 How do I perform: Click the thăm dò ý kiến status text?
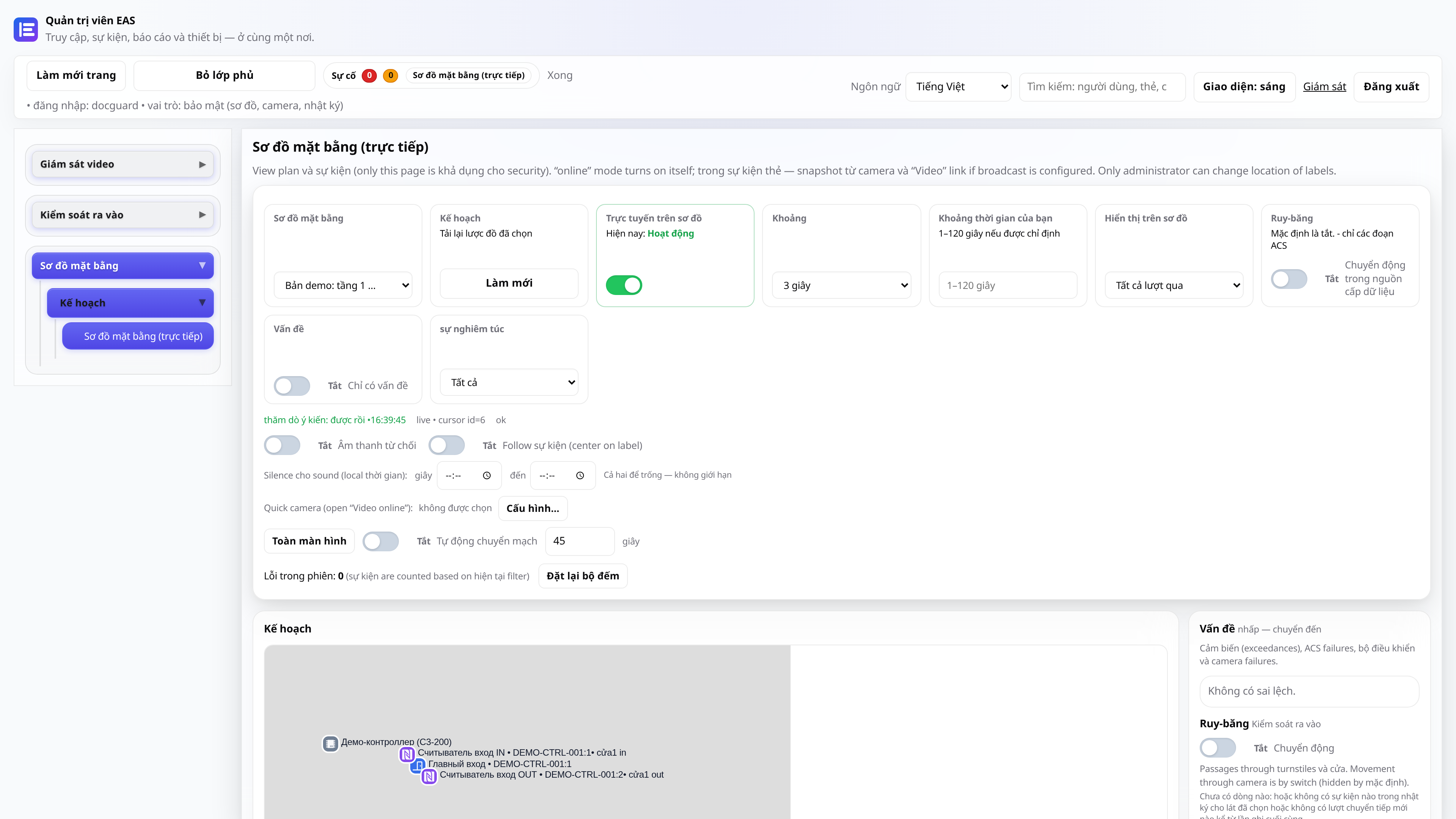click(x=334, y=420)
